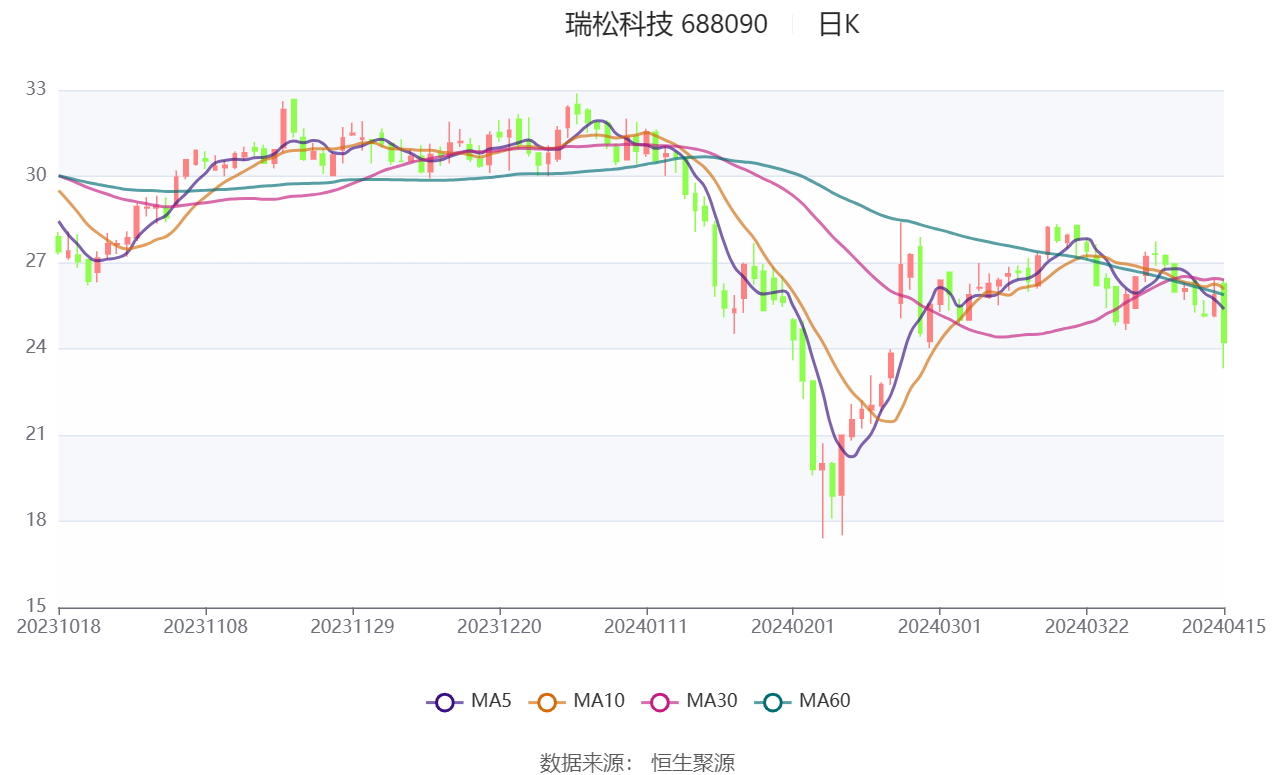This screenshot has height=775, width=1275.
Task: Click the 20240301 date axis label
Action: click(940, 627)
